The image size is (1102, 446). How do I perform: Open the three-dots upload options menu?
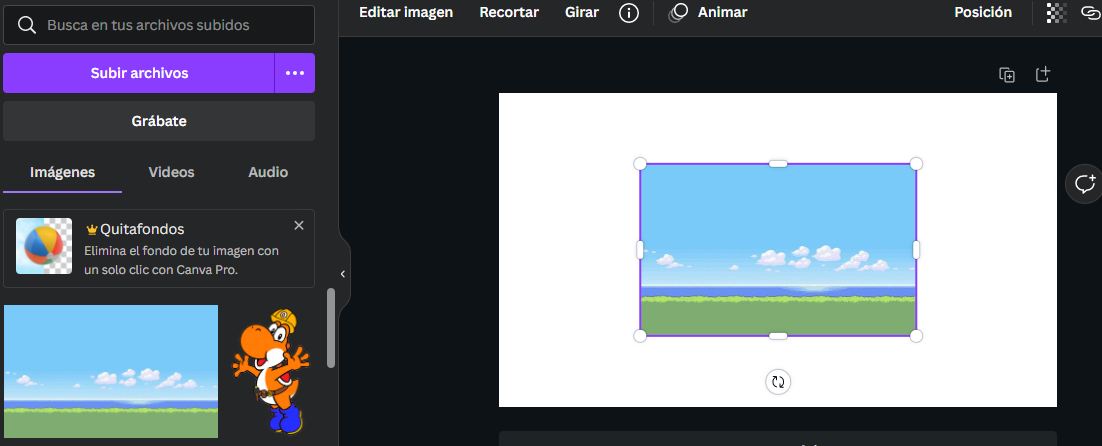coord(294,73)
